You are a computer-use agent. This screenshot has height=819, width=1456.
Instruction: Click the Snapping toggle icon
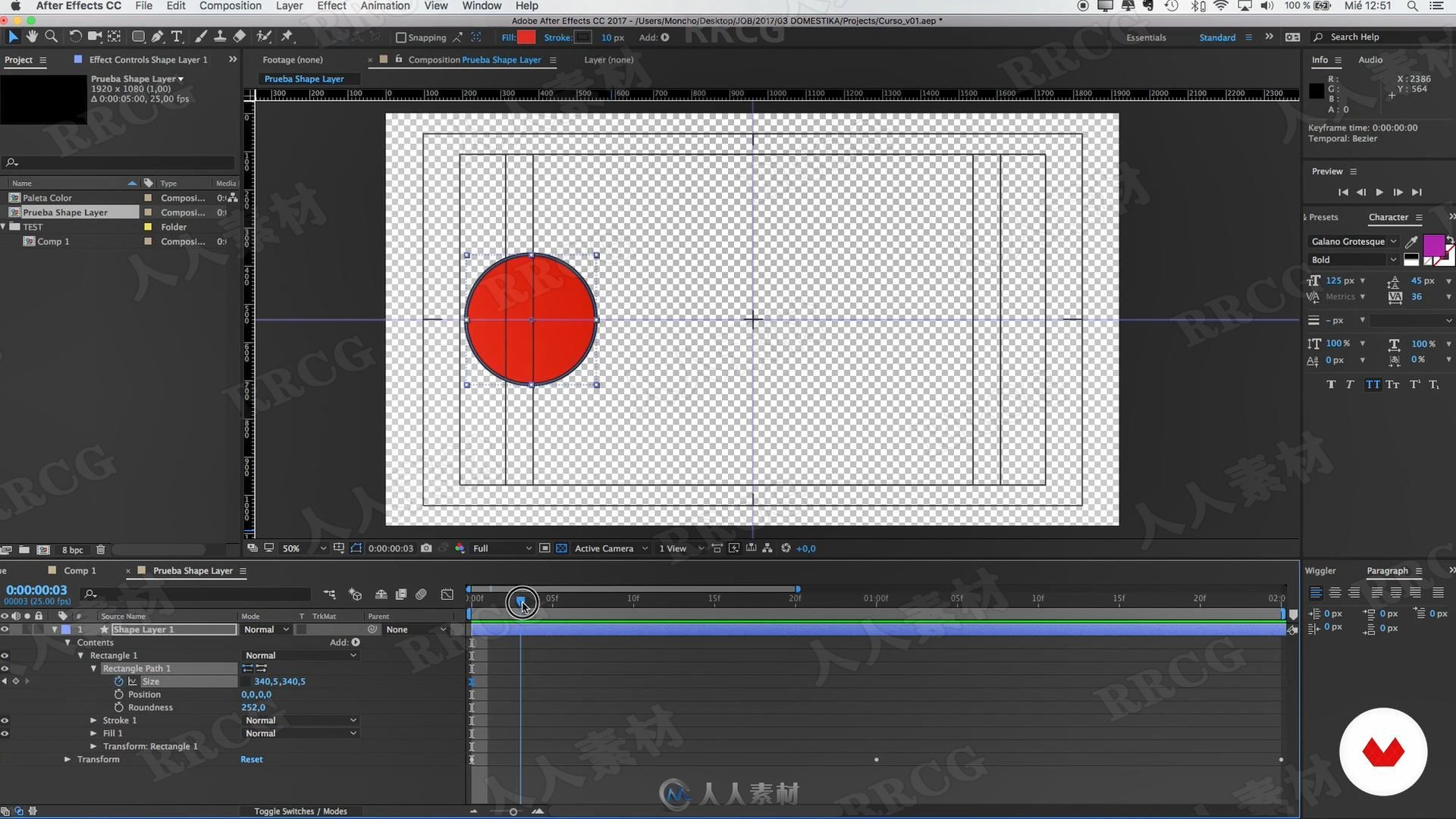click(398, 37)
